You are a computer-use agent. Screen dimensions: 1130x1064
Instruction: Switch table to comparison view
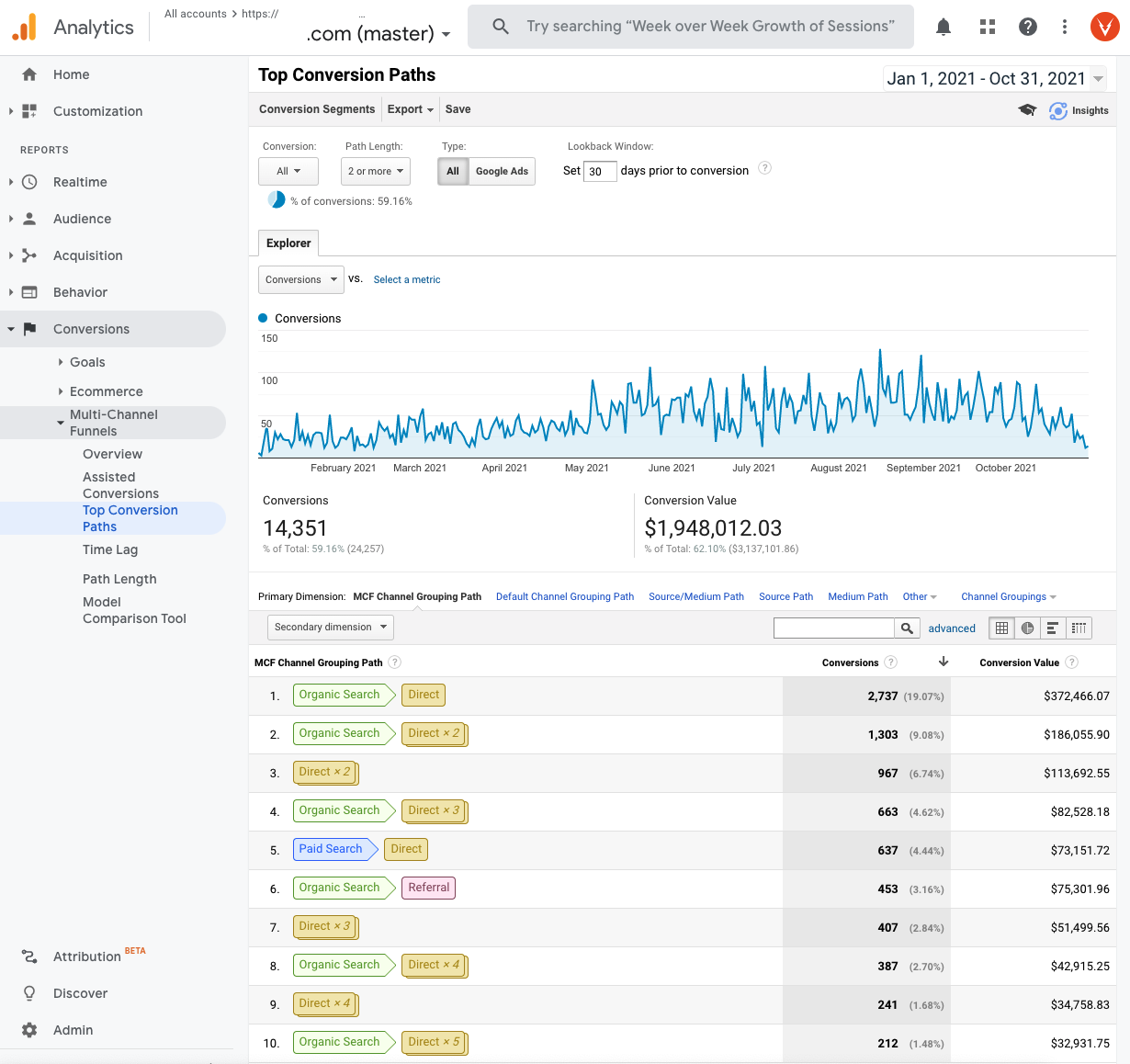(1079, 628)
